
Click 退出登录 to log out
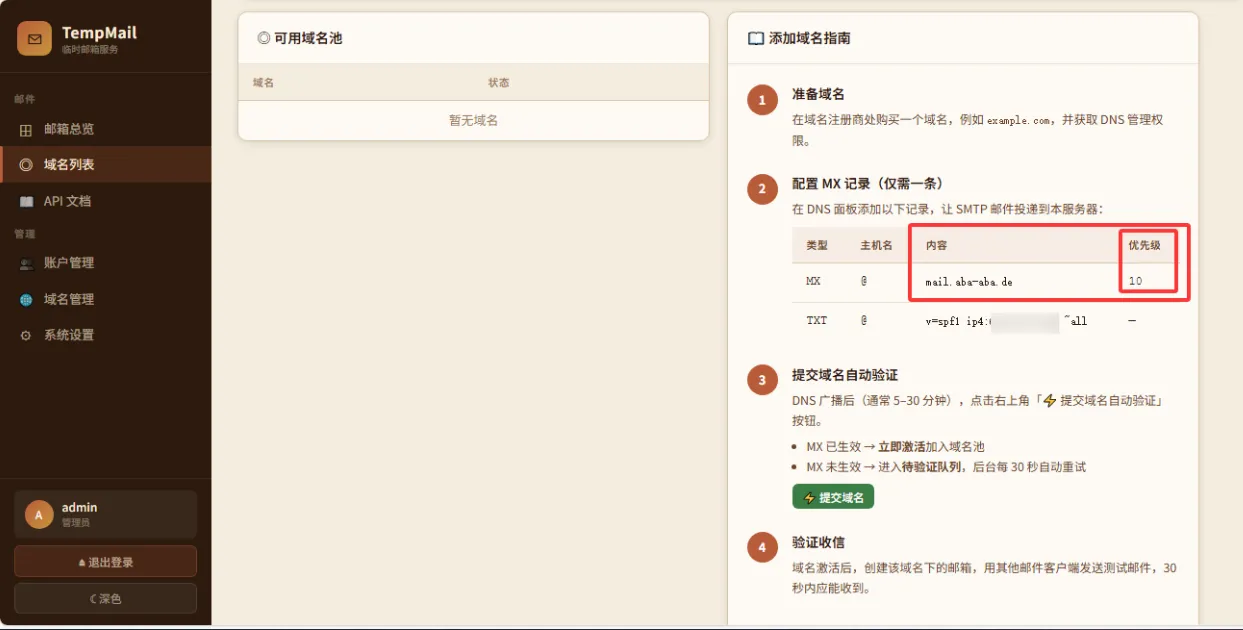pyautogui.click(x=104, y=561)
